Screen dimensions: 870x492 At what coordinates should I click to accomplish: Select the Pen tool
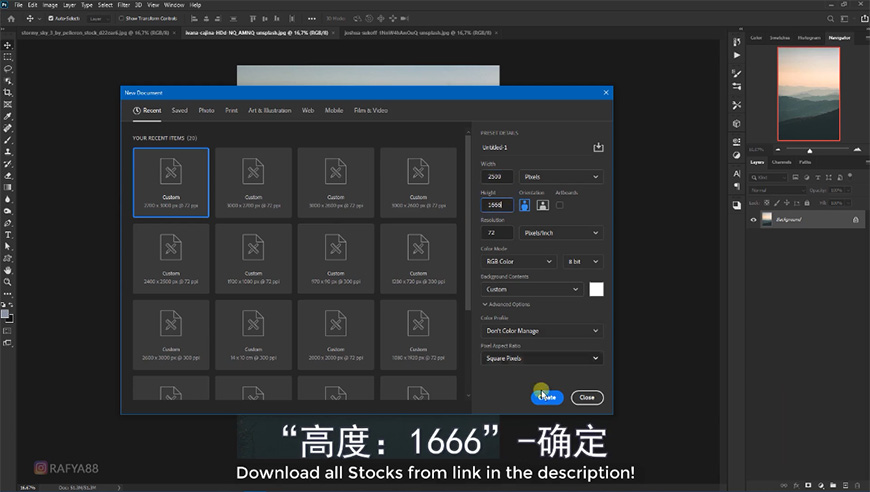pyautogui.click(x=8, y=223)
